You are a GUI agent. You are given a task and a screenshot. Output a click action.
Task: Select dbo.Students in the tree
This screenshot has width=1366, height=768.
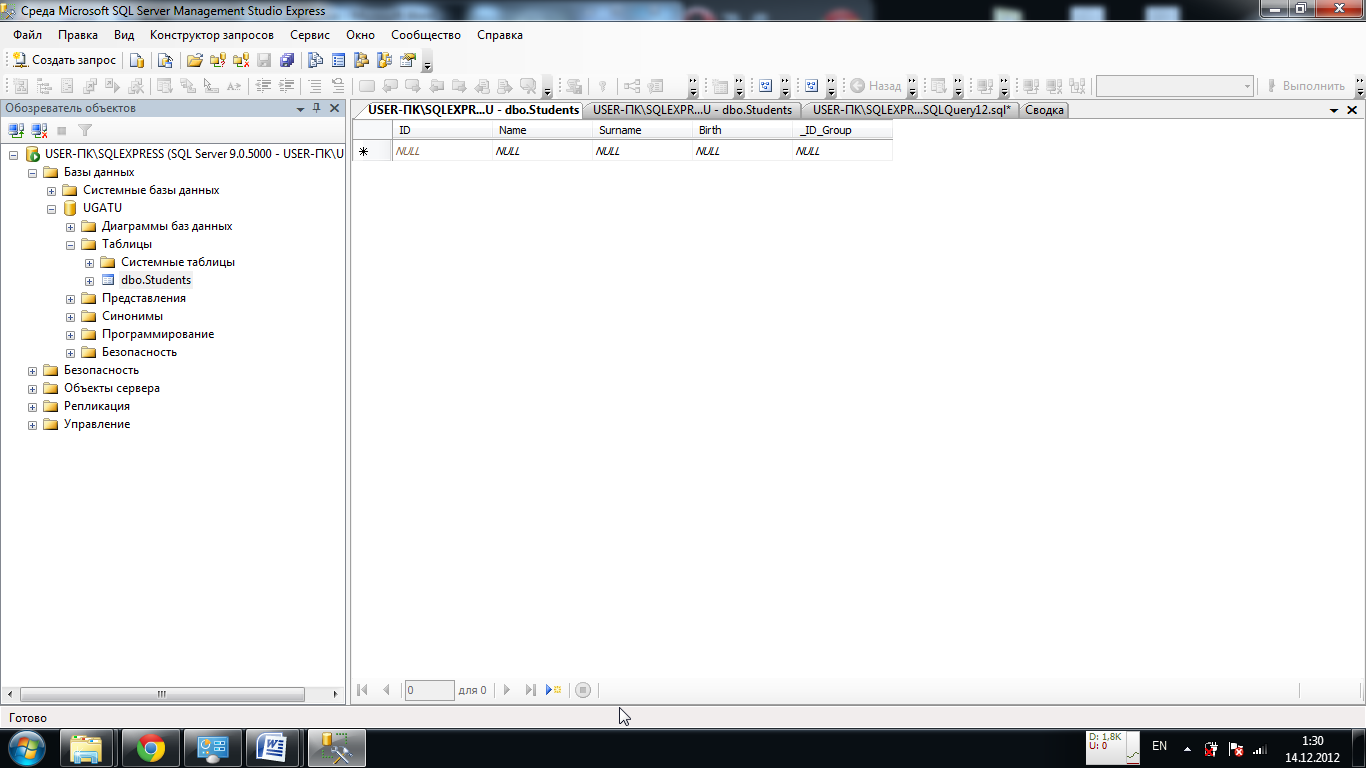click(156, 280)
